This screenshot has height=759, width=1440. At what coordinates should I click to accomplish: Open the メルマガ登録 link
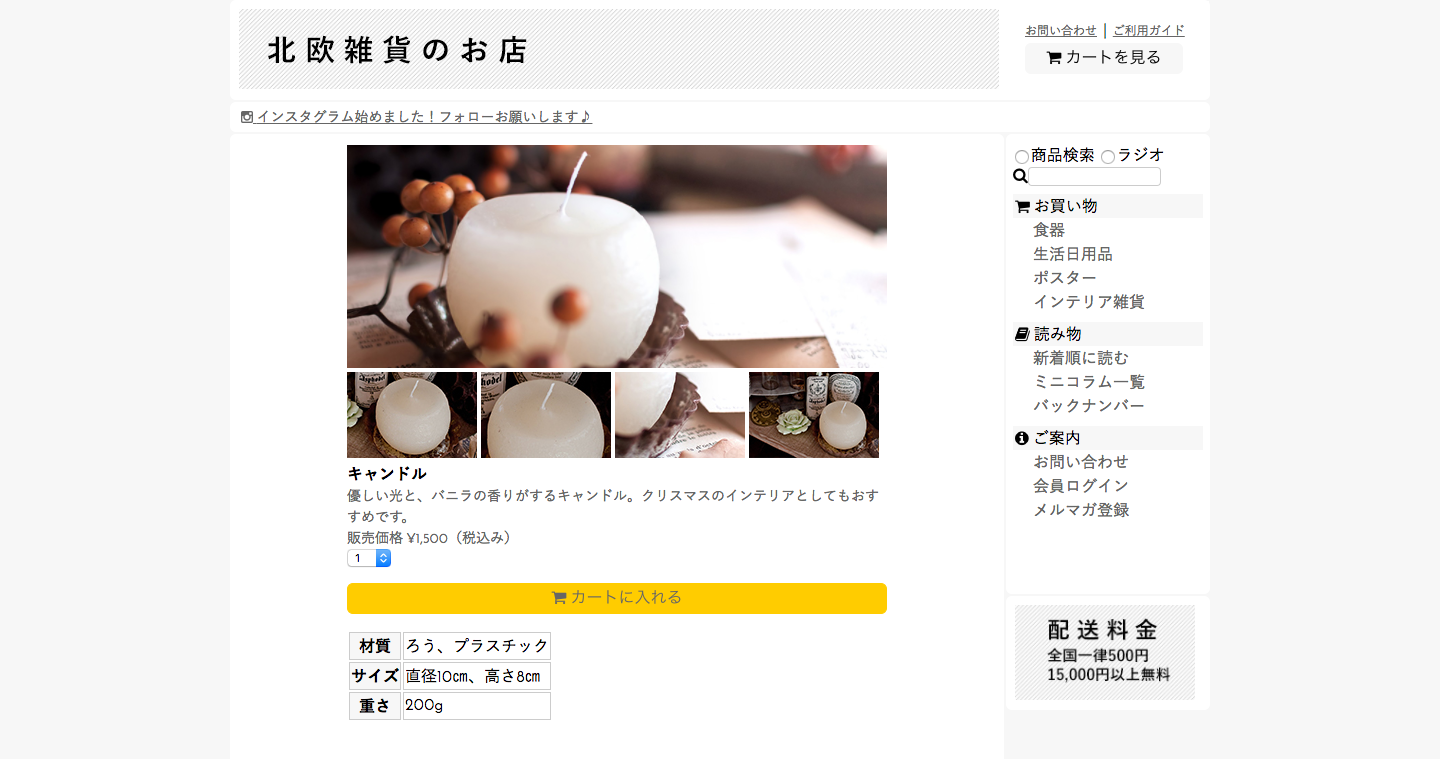point(1081,510)
